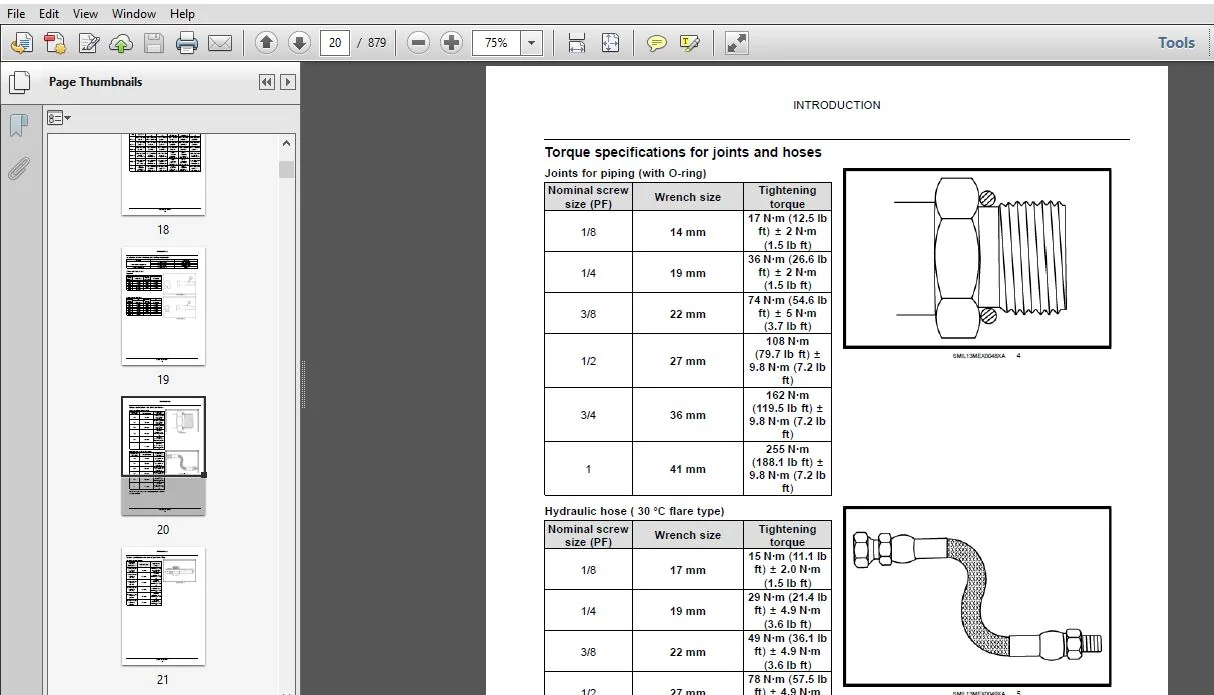1214x695 pixels.
Task: Click the Edit/sign document icon
Action: (89, 43)
